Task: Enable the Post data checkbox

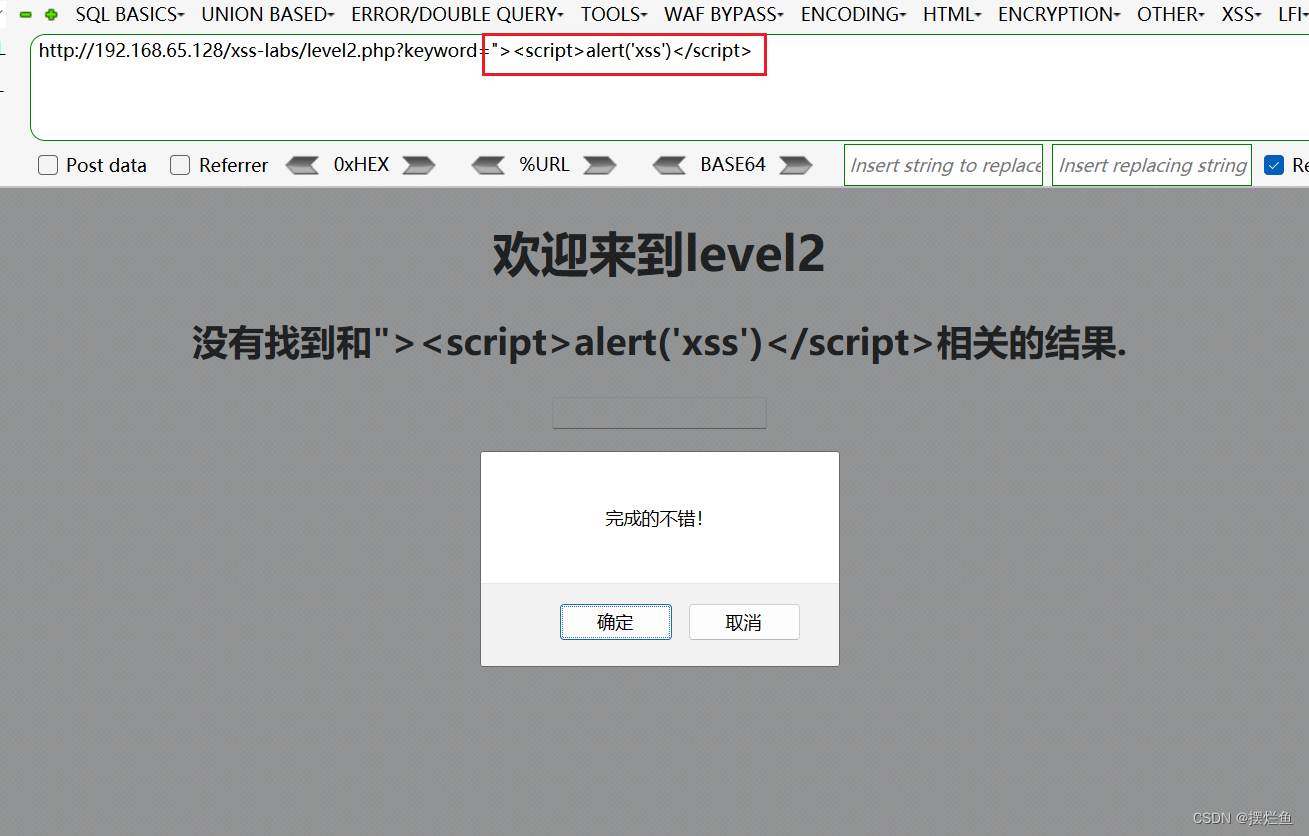Action: point(48,166)
